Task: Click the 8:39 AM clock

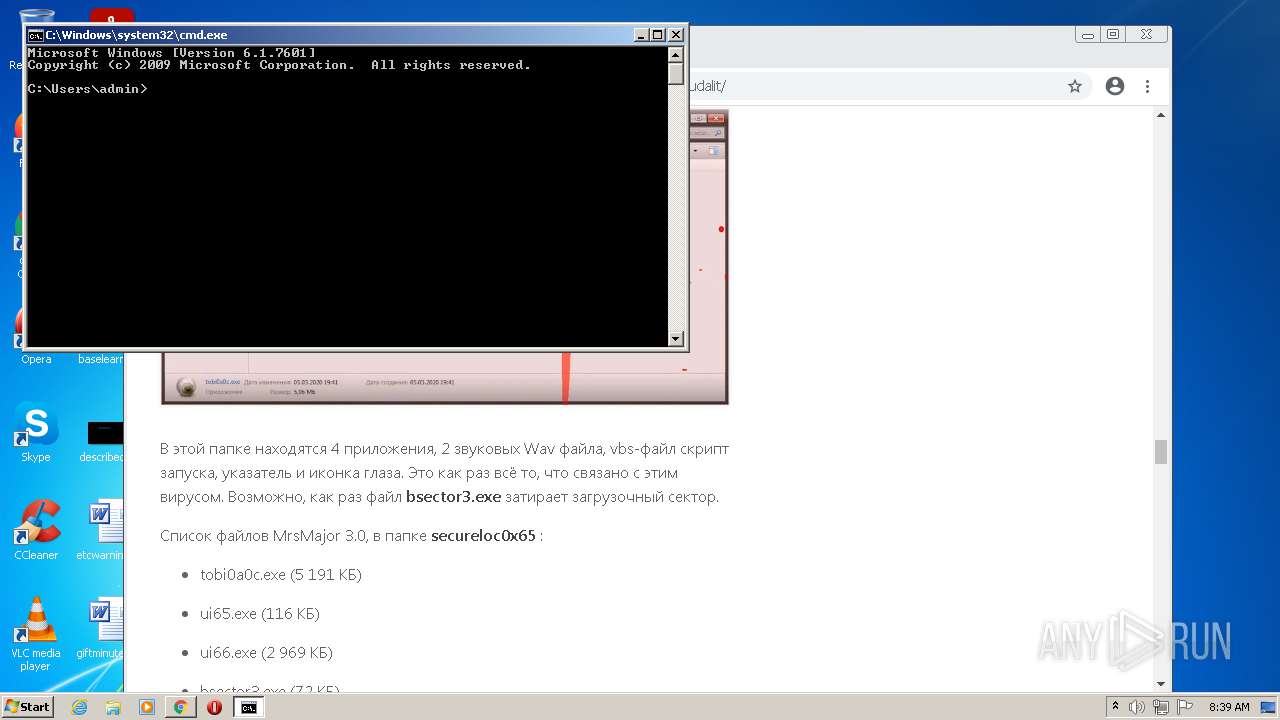Action: [x=1229, y=707]
